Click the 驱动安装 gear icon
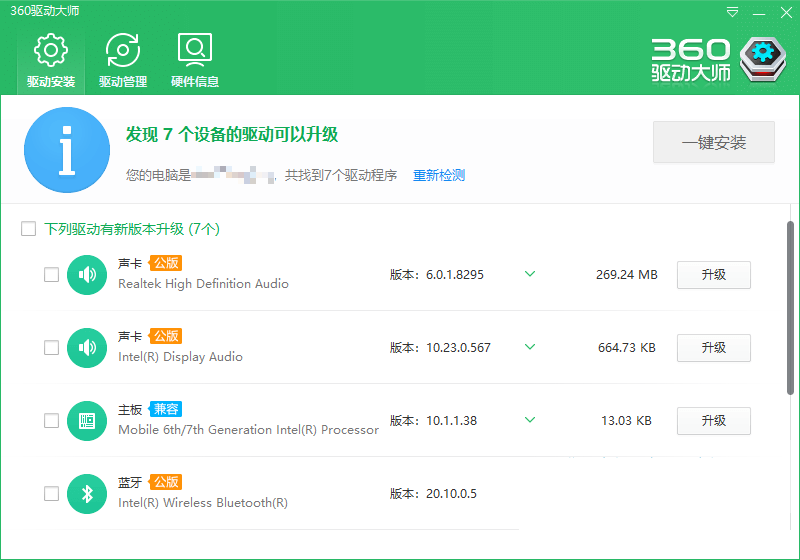The width and height of the screenshot is (800, 560). [x=50, y=49]
